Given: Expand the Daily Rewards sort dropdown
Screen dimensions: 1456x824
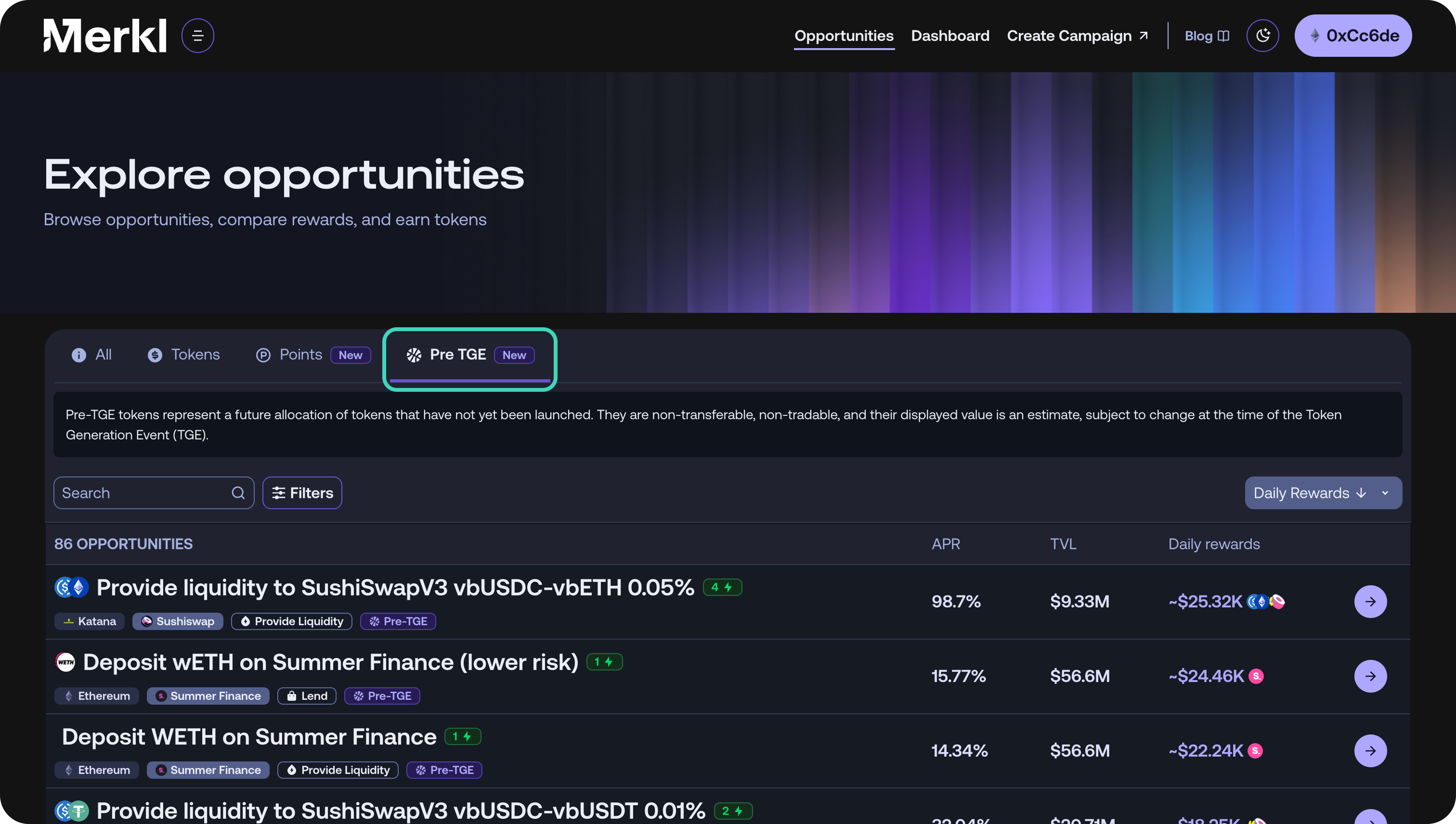Looking at the screenshot, I should click(1323, 493).
